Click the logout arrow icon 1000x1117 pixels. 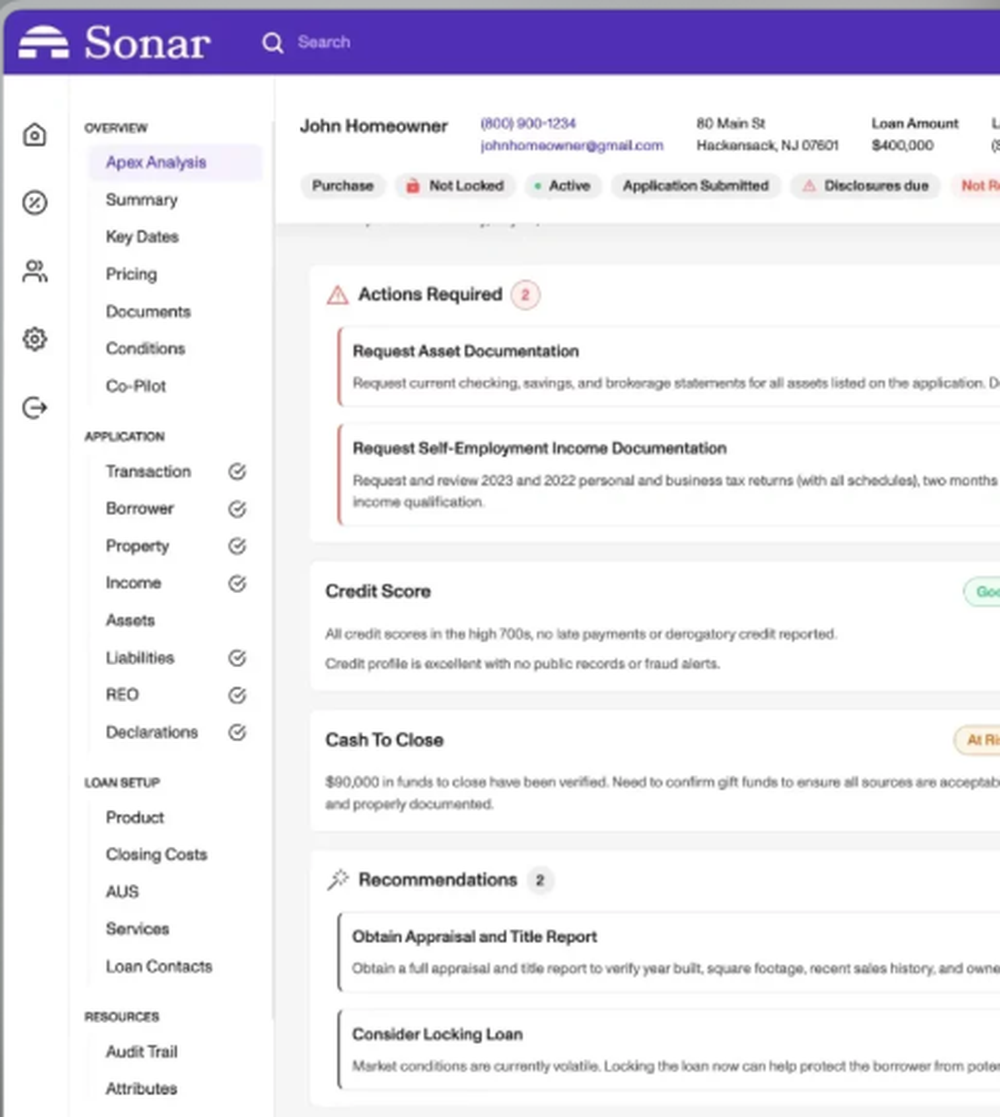pos(35,408)
